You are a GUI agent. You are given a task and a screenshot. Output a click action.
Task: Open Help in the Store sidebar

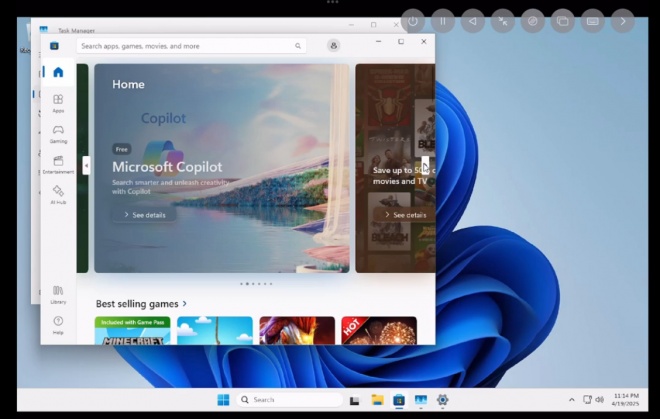pyautogui.click(x=58, y=325)
